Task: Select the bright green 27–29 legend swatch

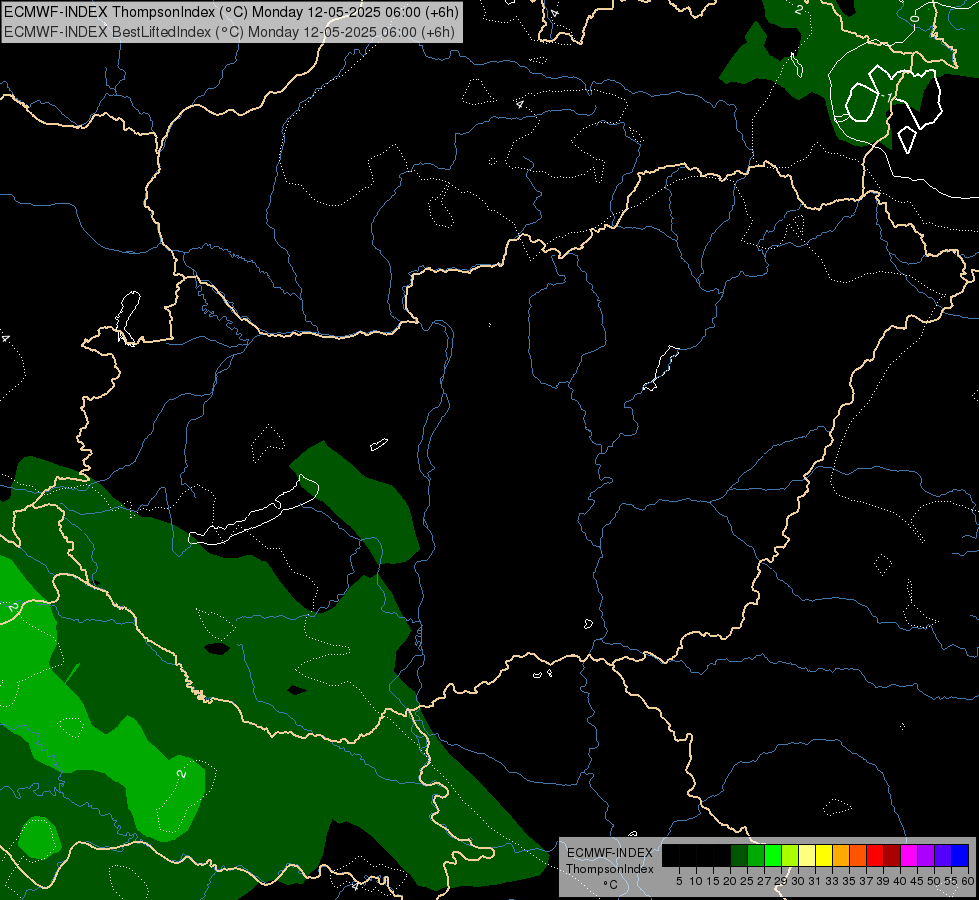Action: (773, 855)
